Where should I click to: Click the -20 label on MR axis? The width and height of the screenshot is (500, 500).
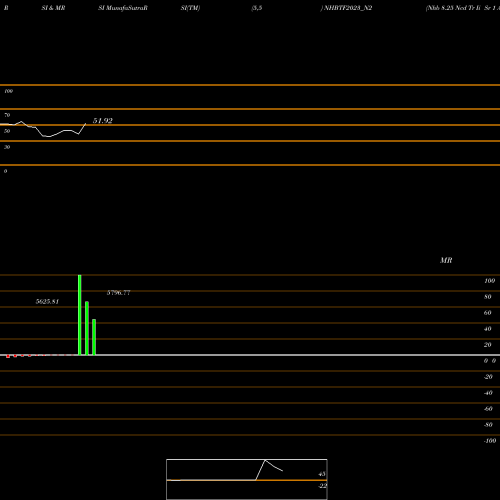coord(488,377)
